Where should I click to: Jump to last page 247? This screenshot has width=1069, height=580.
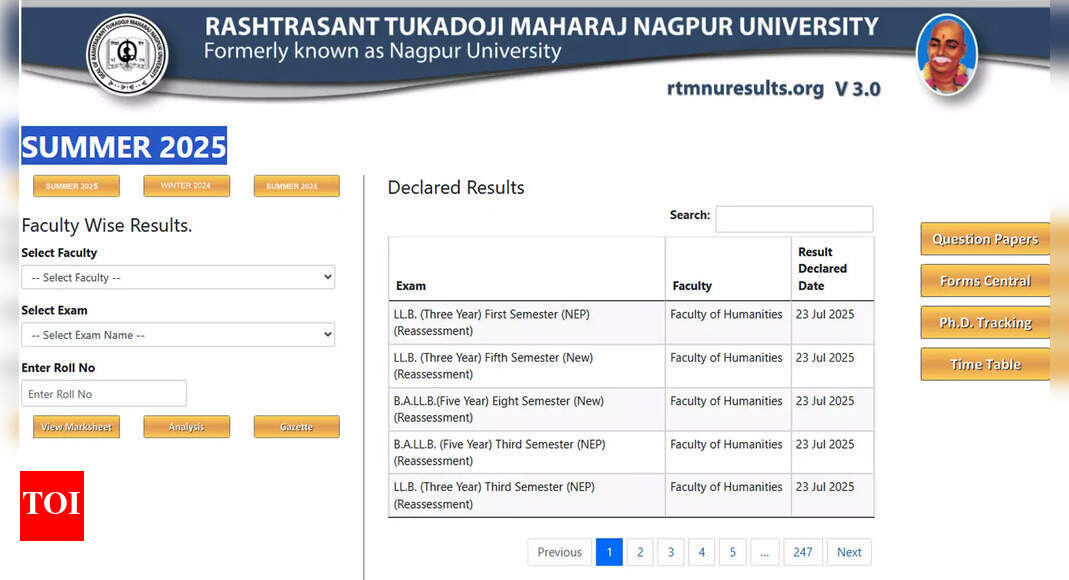pyautogui.click(x=802, y=552)
